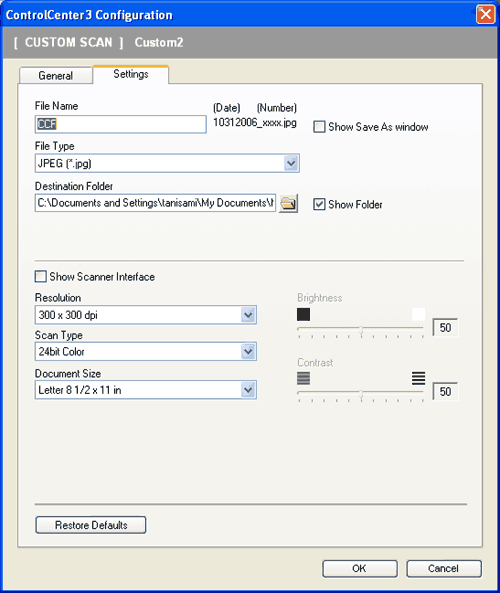Click the white brightness square icon
The width and height of the screenshot is (500, 593).
pos(418,314)
